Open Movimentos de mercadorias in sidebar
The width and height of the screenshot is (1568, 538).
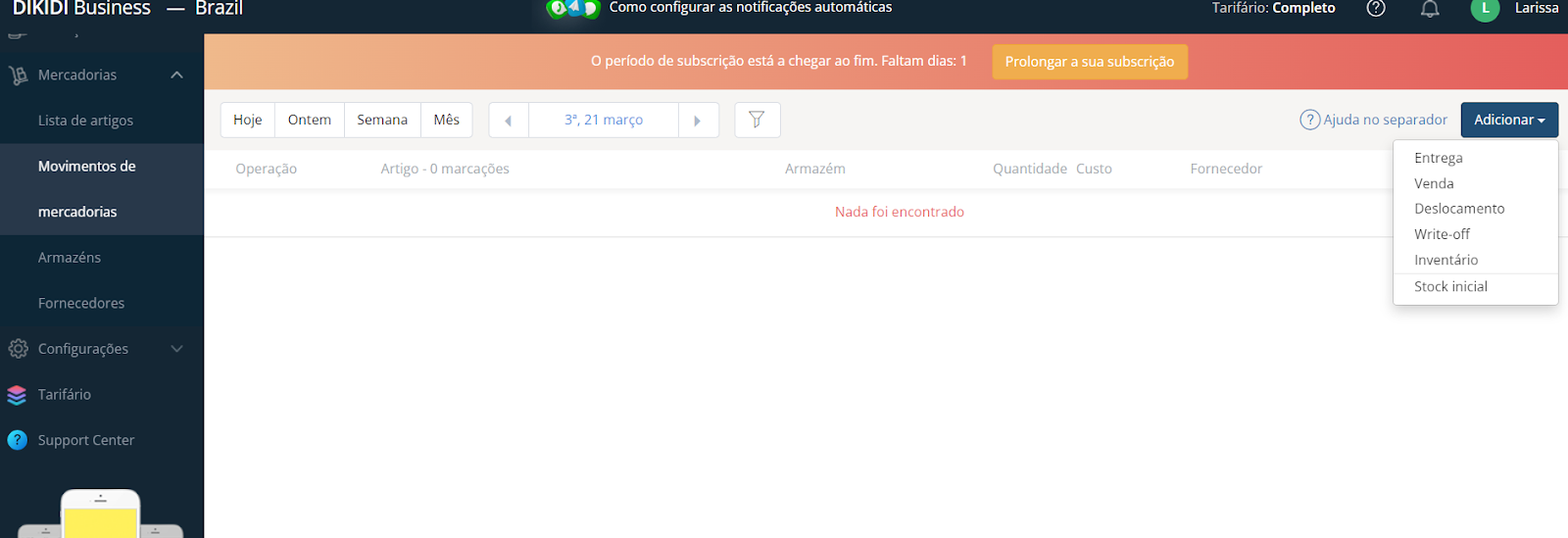[102, 189]
